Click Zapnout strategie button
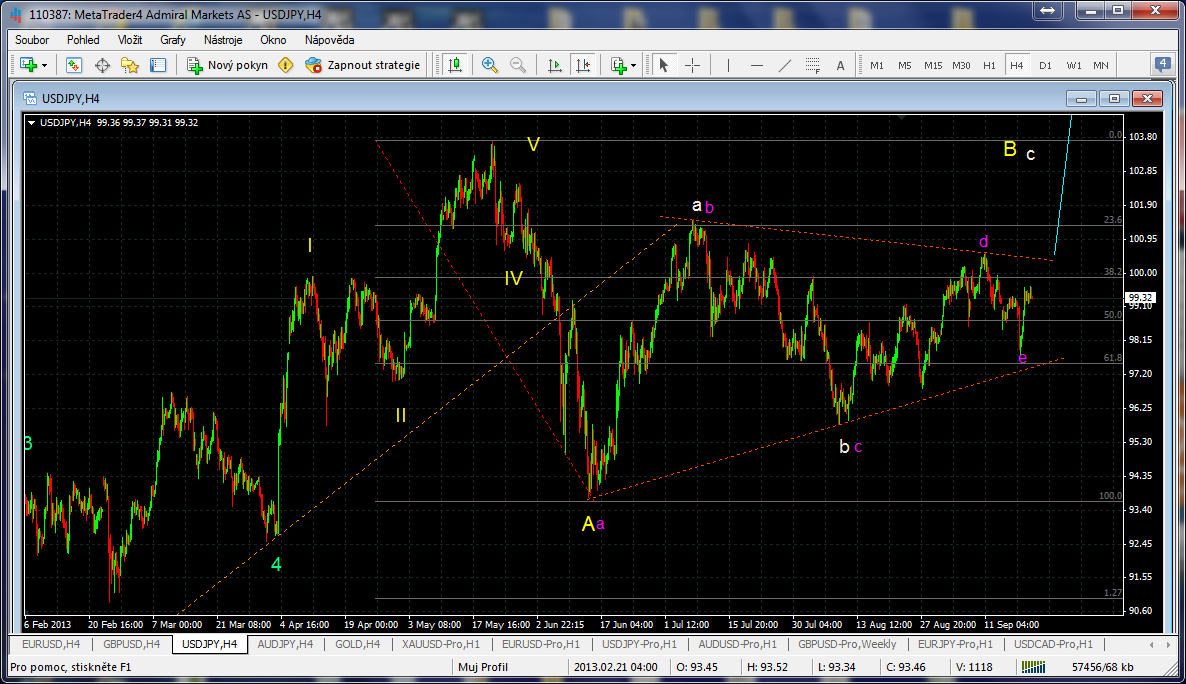This screenshot has width=1186, height=684. tap(362, 65)
